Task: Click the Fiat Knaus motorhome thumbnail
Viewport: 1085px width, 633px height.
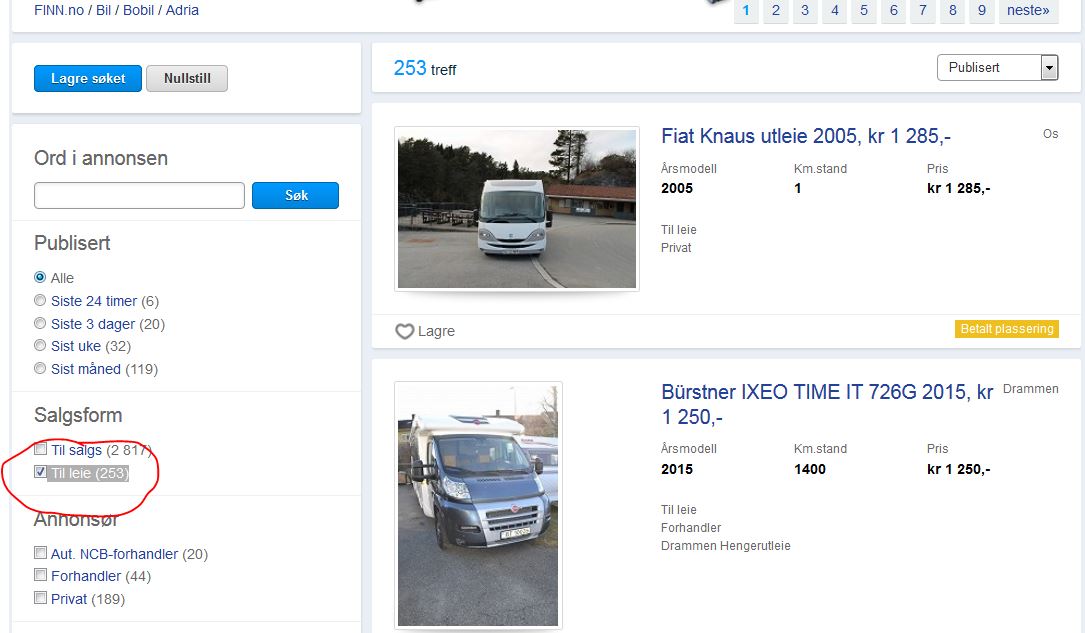Action: tap(517, 208)
